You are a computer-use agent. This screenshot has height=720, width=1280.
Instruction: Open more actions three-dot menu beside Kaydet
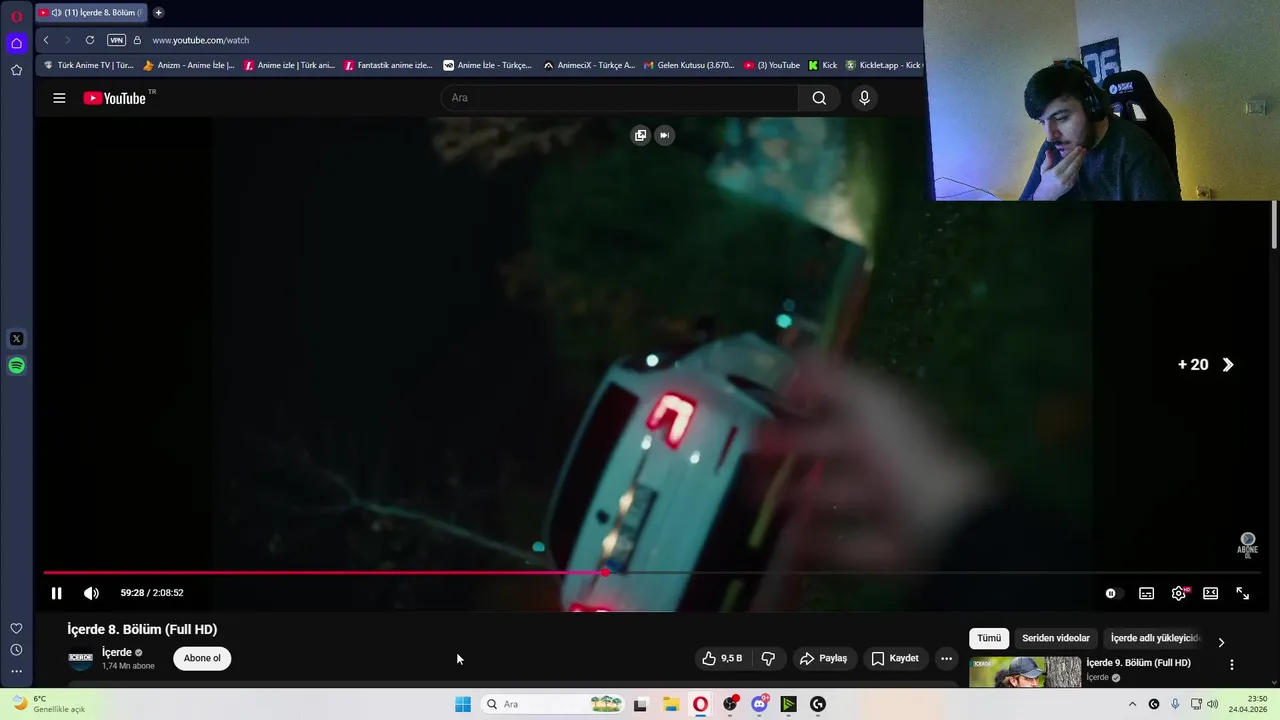click(946, 658)
